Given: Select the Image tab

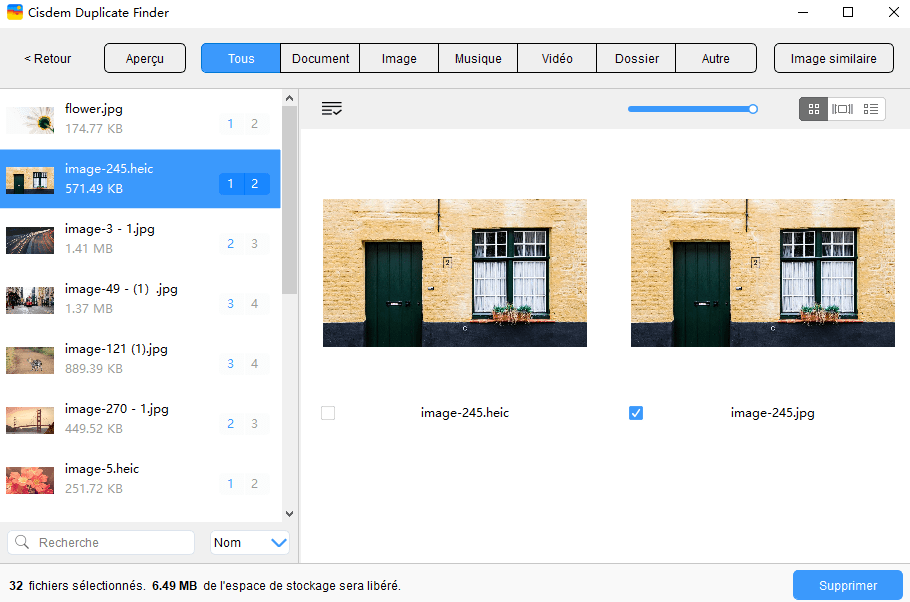Looking at the screenshot, I should pos(399,58).
